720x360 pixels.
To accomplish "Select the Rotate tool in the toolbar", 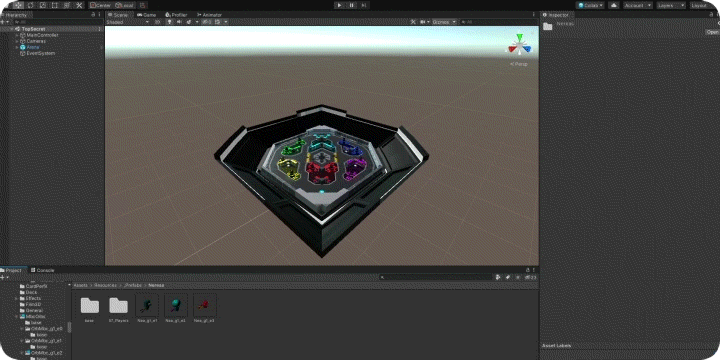I will click(30, 5).
